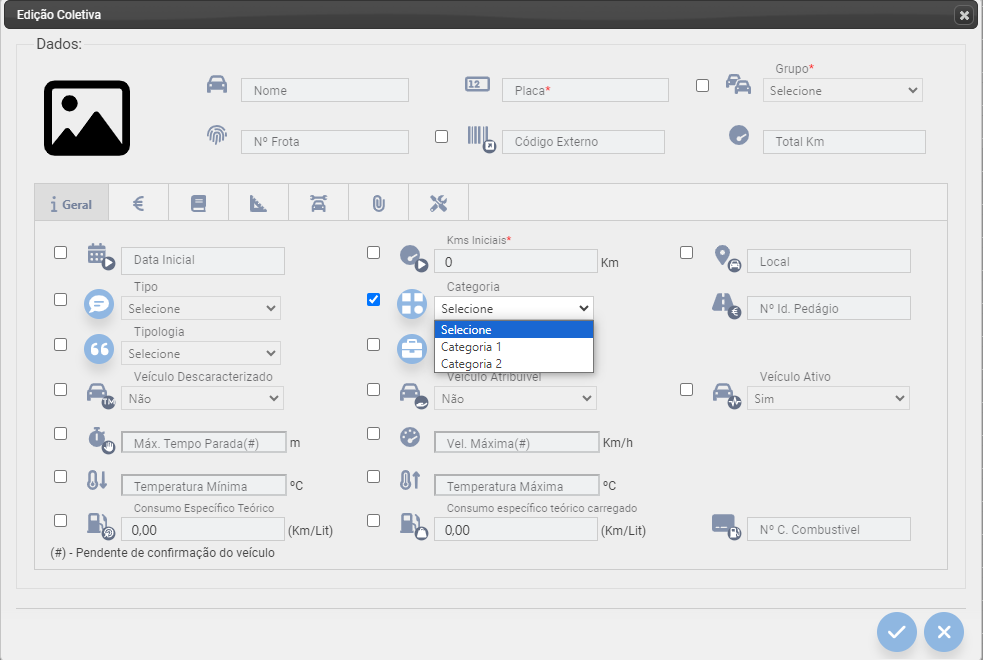Screen dimensions: 983x660
Task: Collapse the open Categoria dropdown
Action: (x=513, y=308)
